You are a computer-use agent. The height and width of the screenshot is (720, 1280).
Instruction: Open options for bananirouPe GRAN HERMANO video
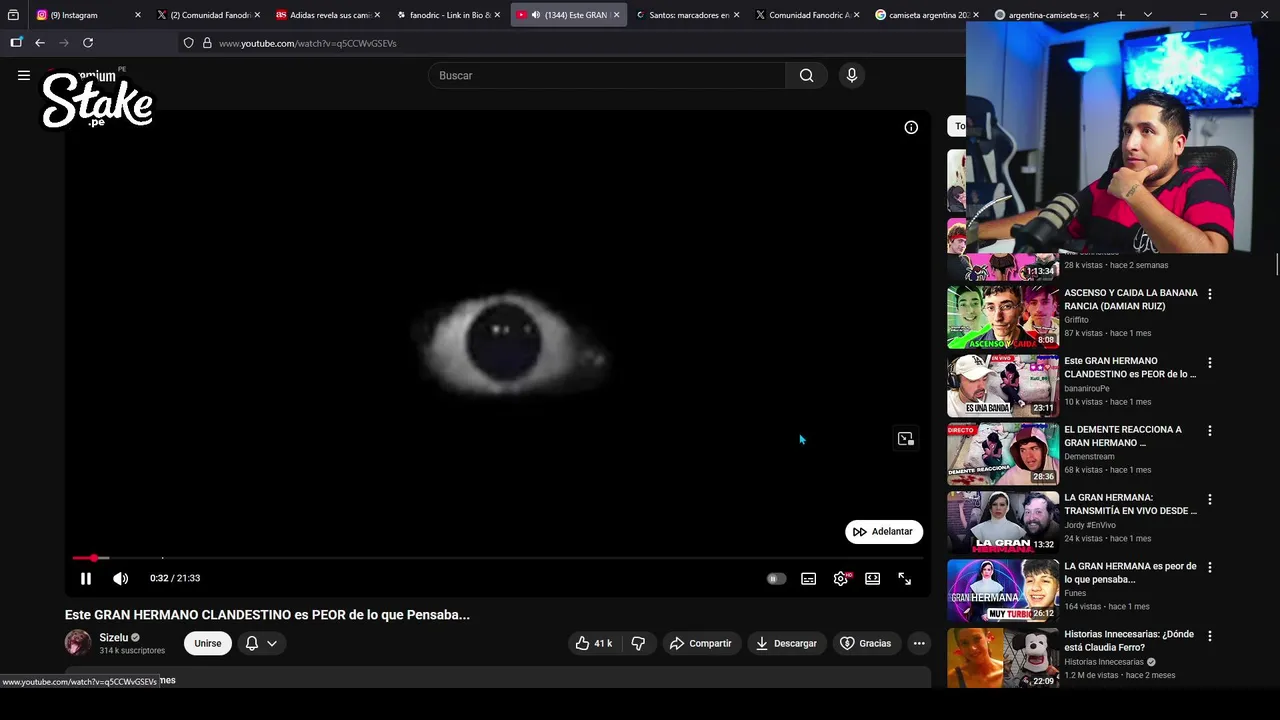1210,362
